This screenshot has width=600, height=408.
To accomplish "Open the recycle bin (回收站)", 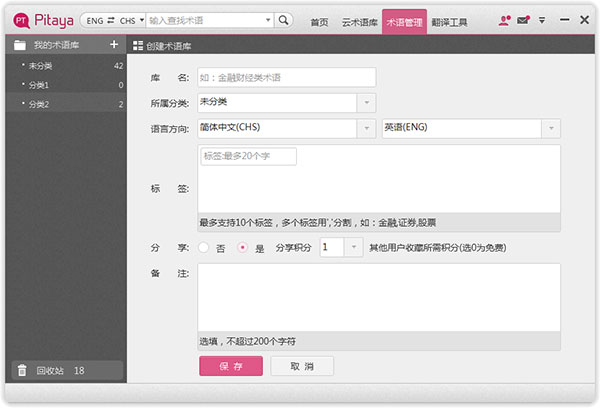I will (x=67, y=370).
